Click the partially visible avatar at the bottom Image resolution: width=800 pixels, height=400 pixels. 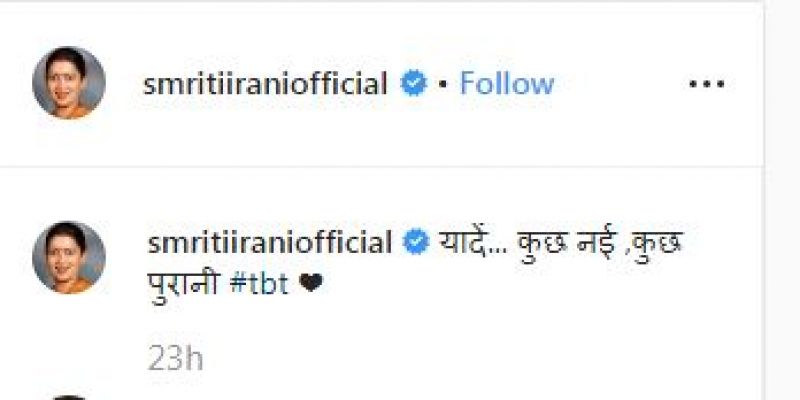click(69, 397)
